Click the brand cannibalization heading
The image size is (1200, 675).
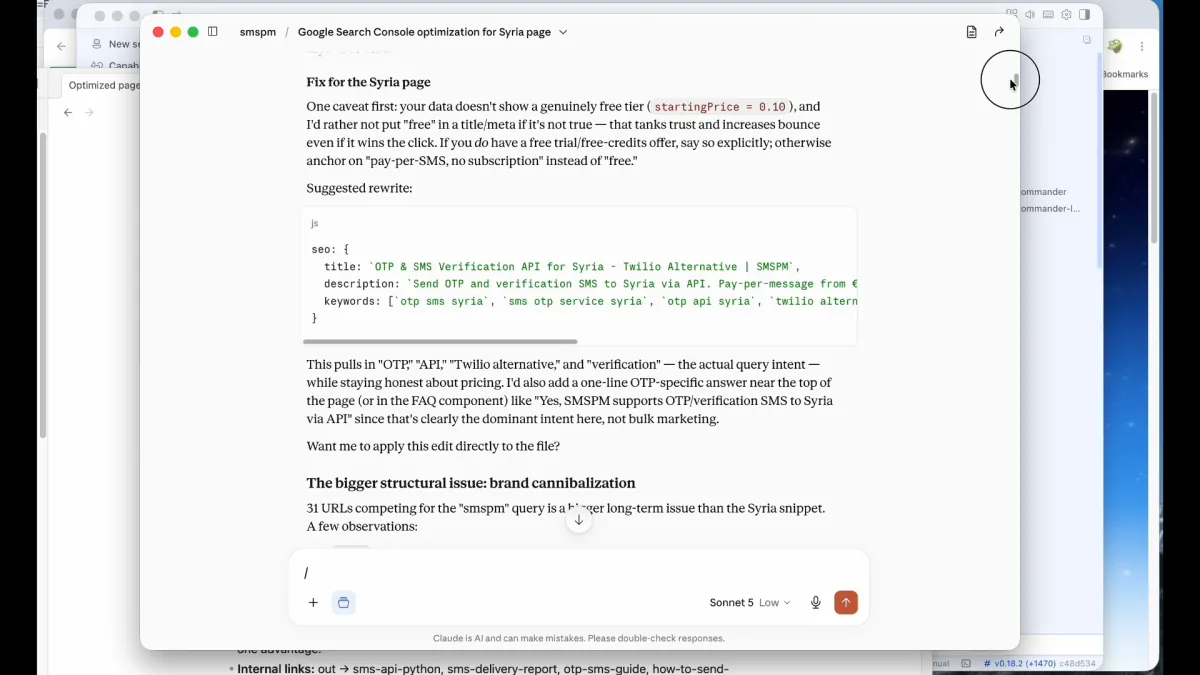pyautogui.click(x=471, y=483)
